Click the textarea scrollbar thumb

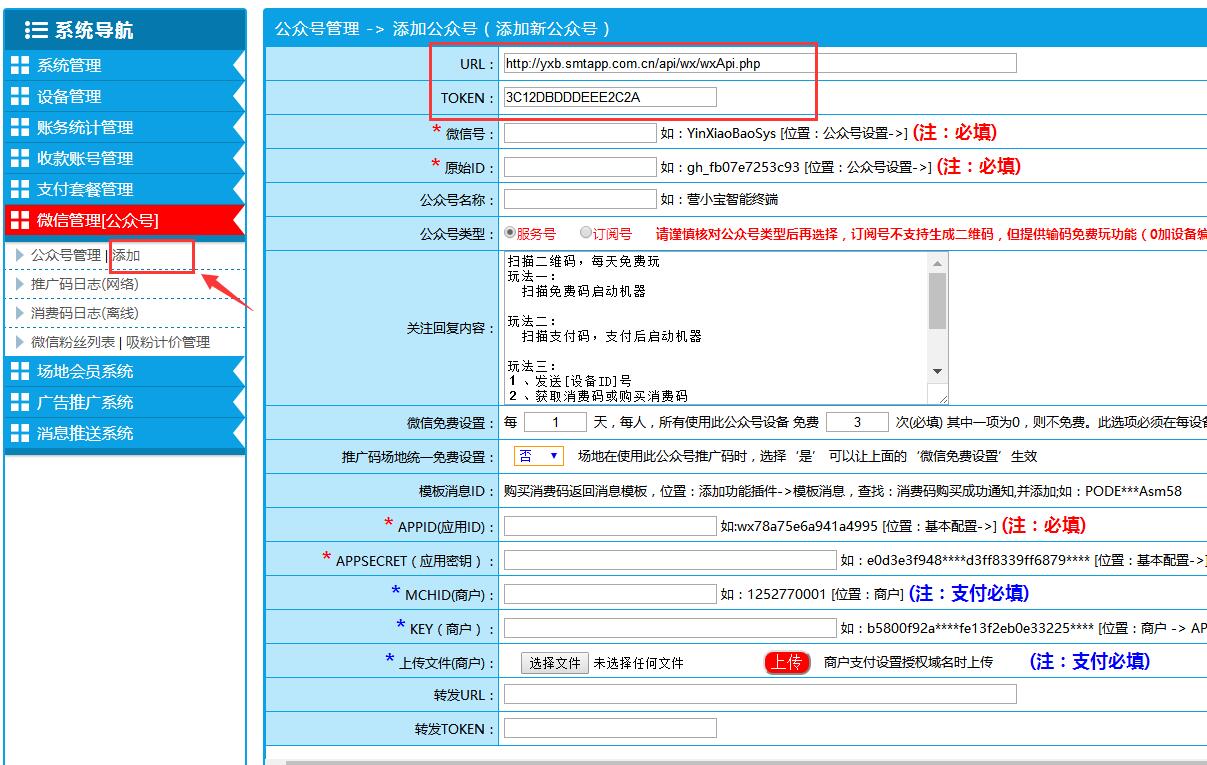tap(937, 301)
